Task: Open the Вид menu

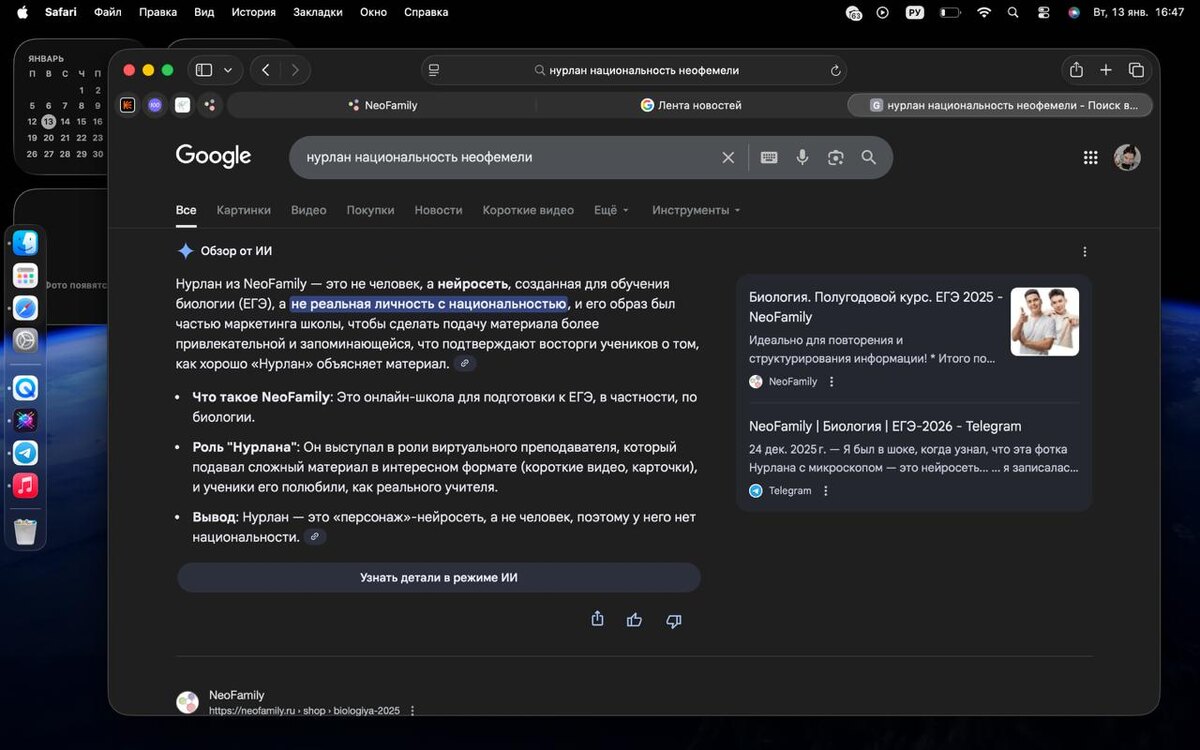Action: pos(204,12)
